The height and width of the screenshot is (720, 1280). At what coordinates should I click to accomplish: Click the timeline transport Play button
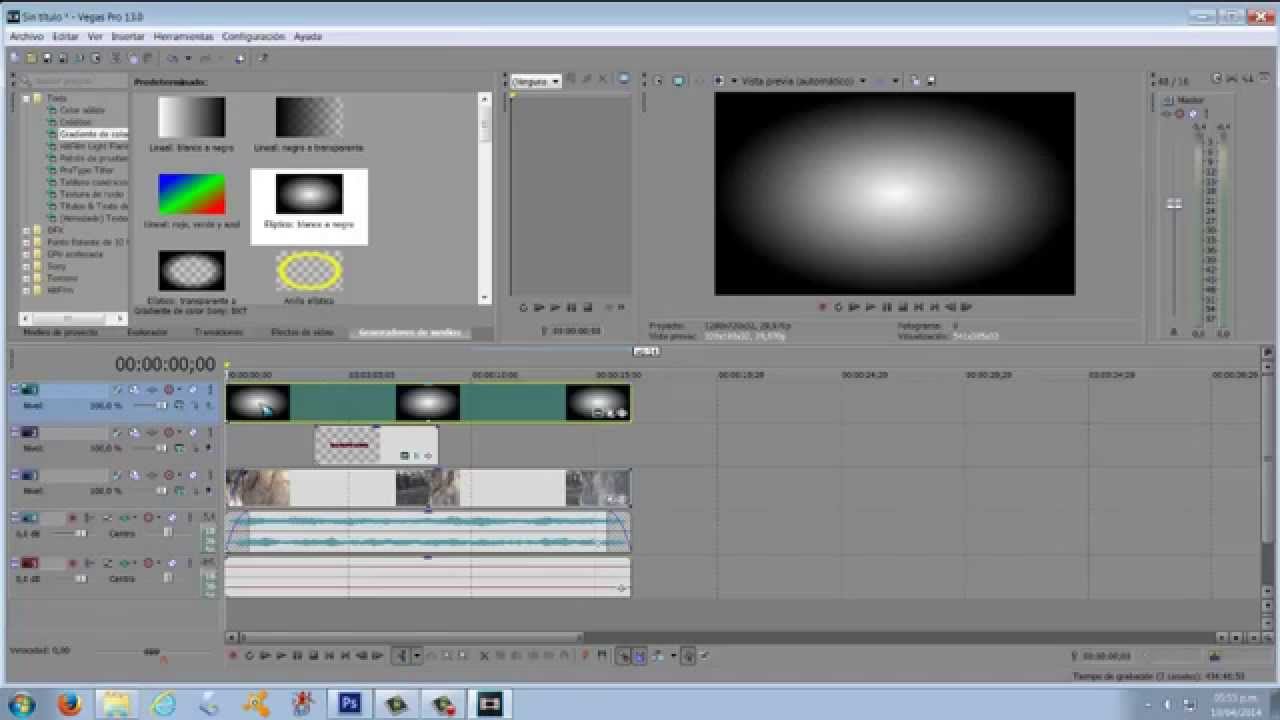(281, 656)
